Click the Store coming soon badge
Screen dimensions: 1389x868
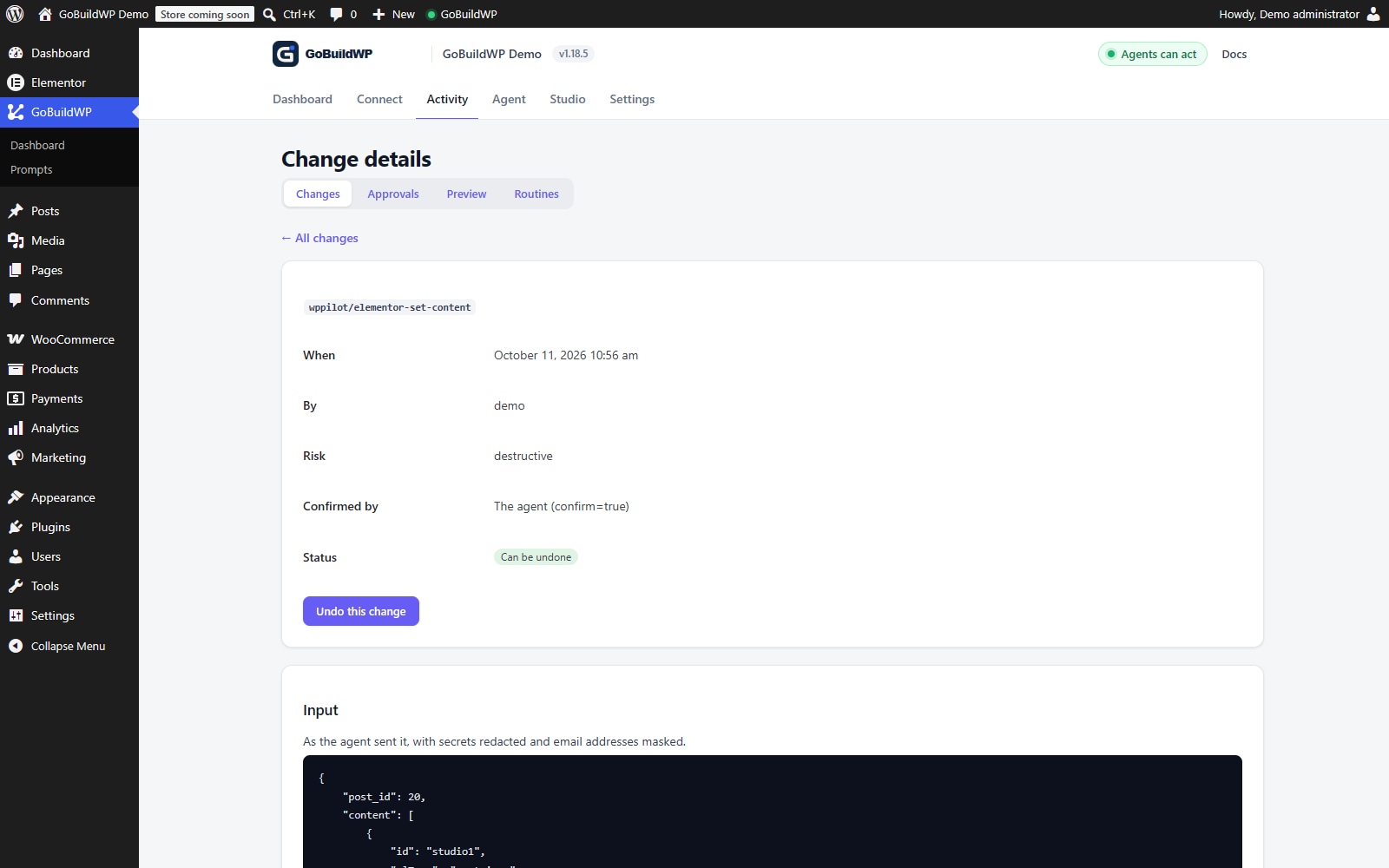[205, 14]
